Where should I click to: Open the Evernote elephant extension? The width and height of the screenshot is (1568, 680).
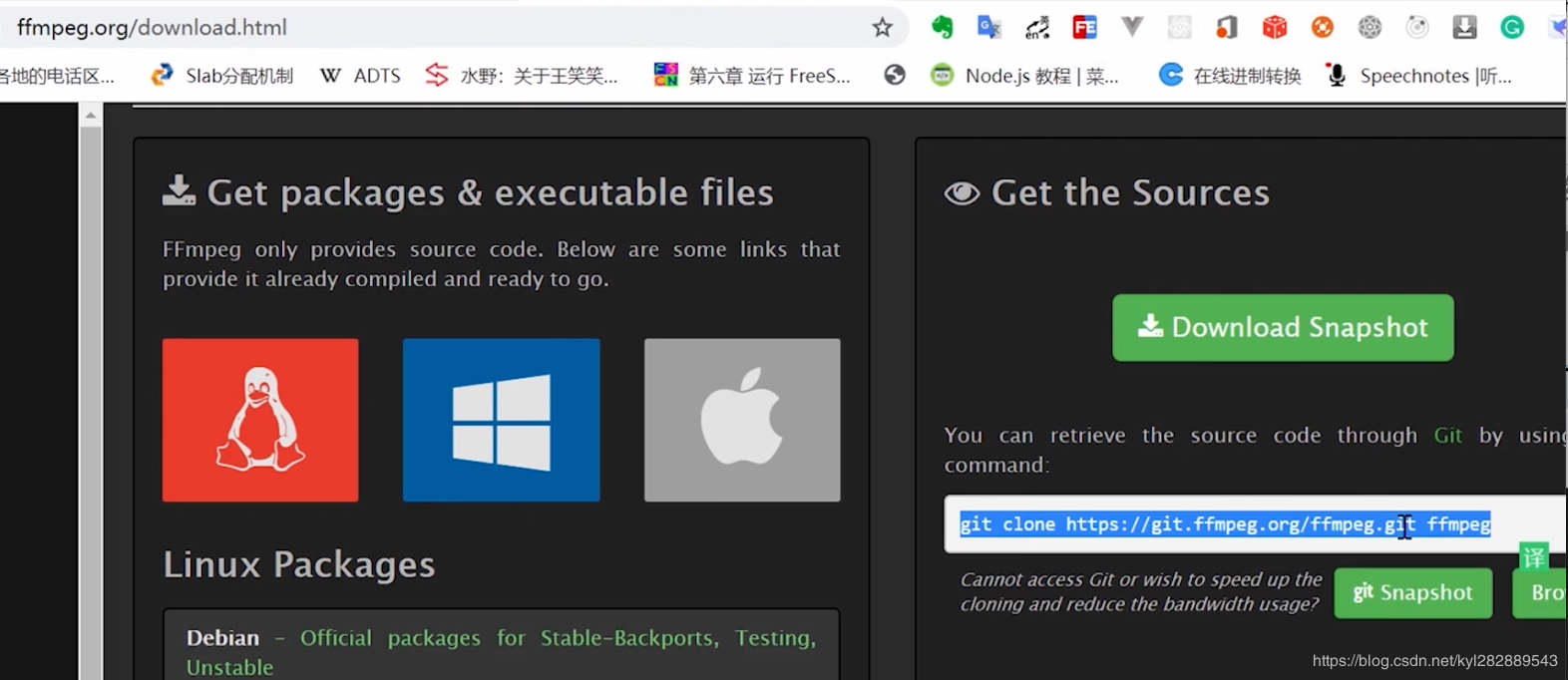(942, 28)
